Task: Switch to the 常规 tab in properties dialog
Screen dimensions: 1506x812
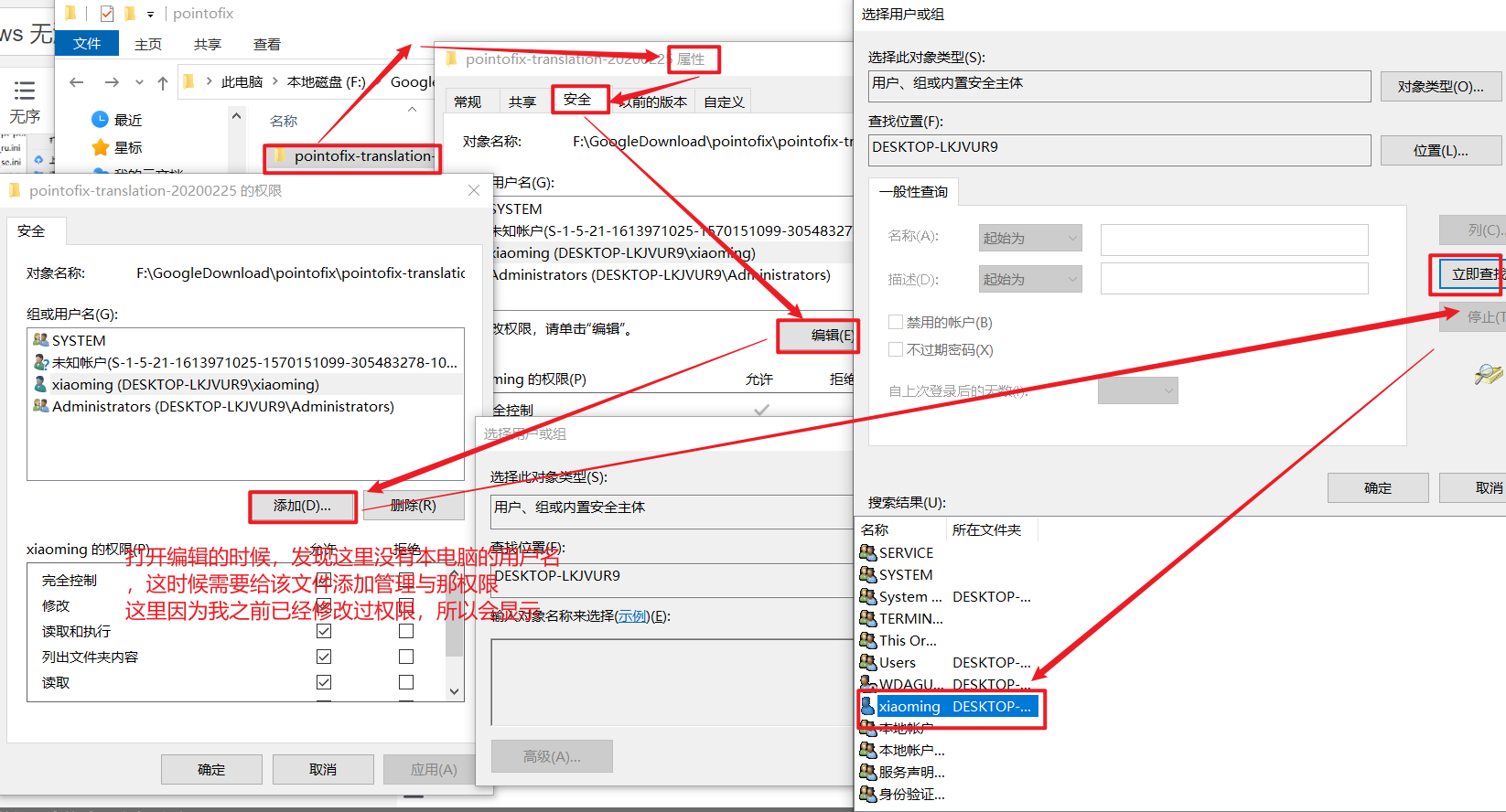Action: point(468,101)
